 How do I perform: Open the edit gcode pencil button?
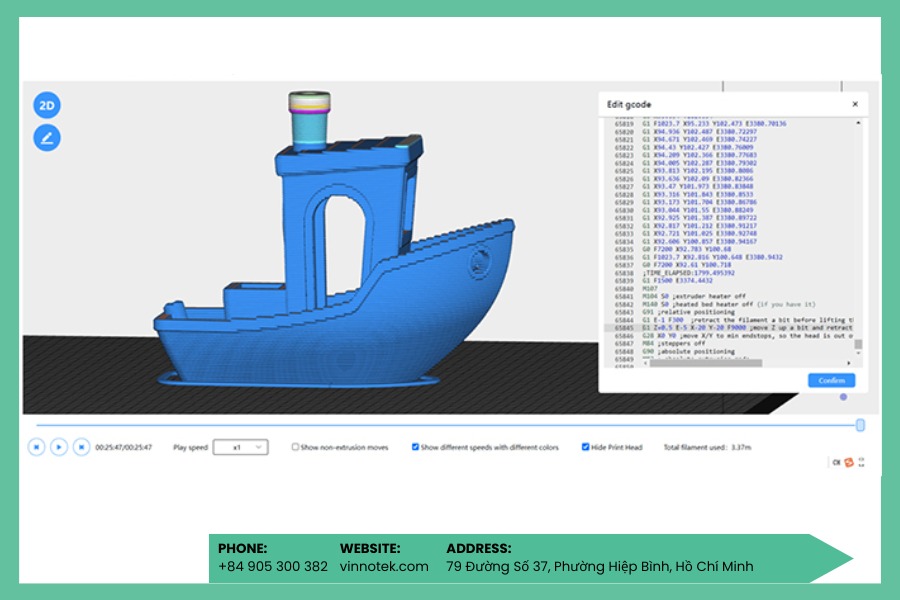(47, 138)
